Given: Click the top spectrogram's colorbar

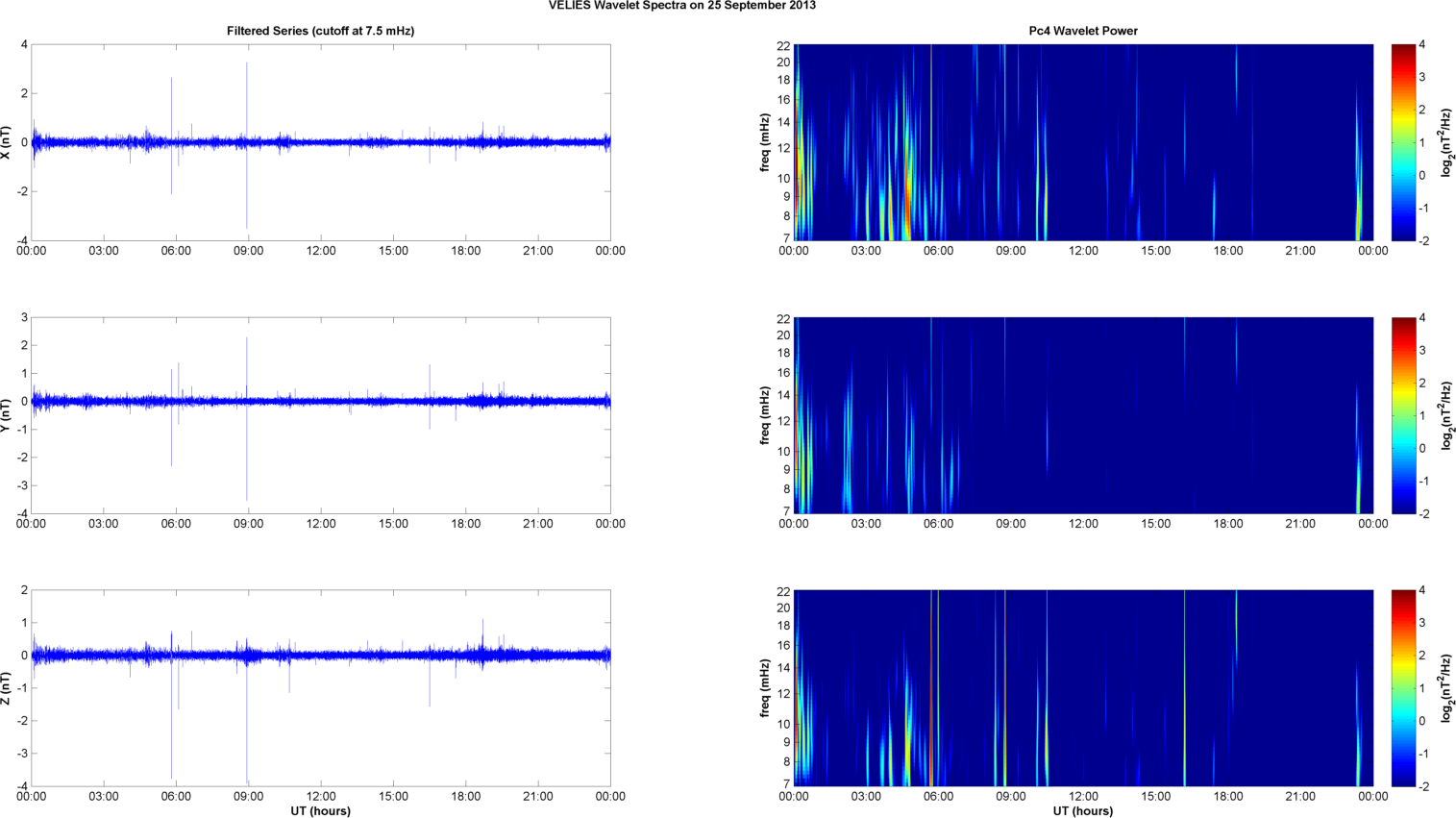Looking at the screenshot, I should (1403, 142).
